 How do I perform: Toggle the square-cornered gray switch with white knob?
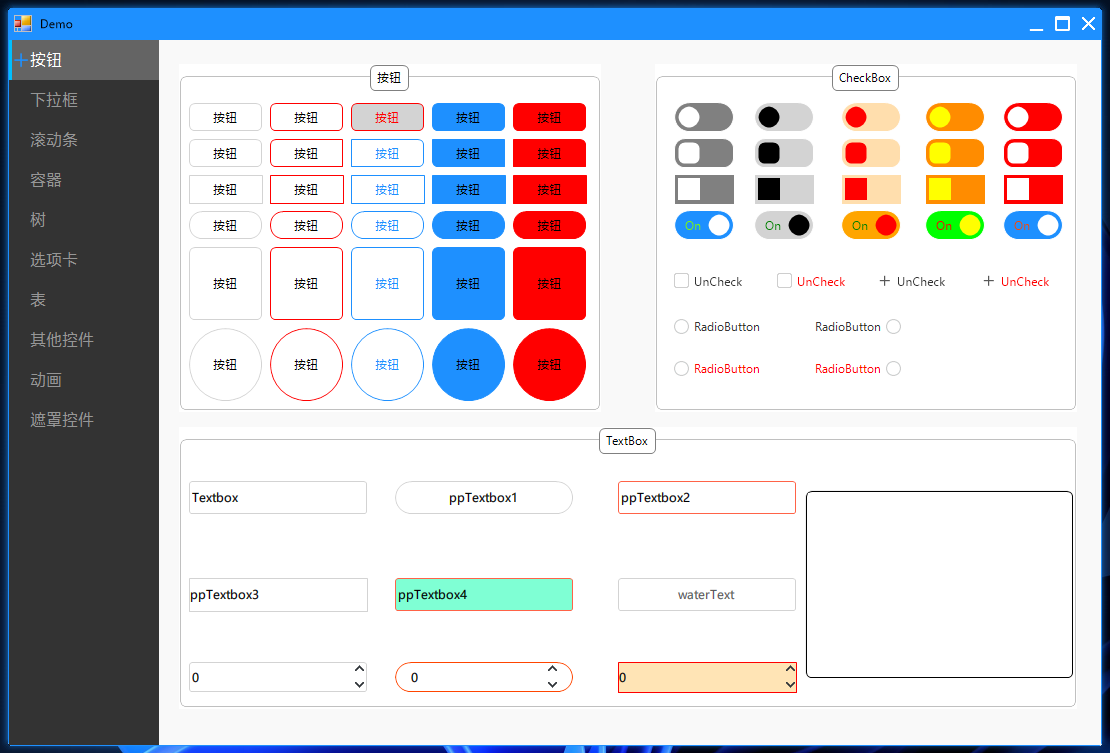[x=704, y=190]
